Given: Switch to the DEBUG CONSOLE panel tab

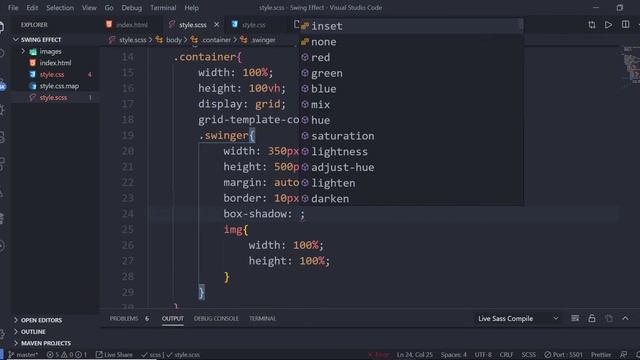Looking at the screenshot, I should pyautogui.click(x=216, y=318).
